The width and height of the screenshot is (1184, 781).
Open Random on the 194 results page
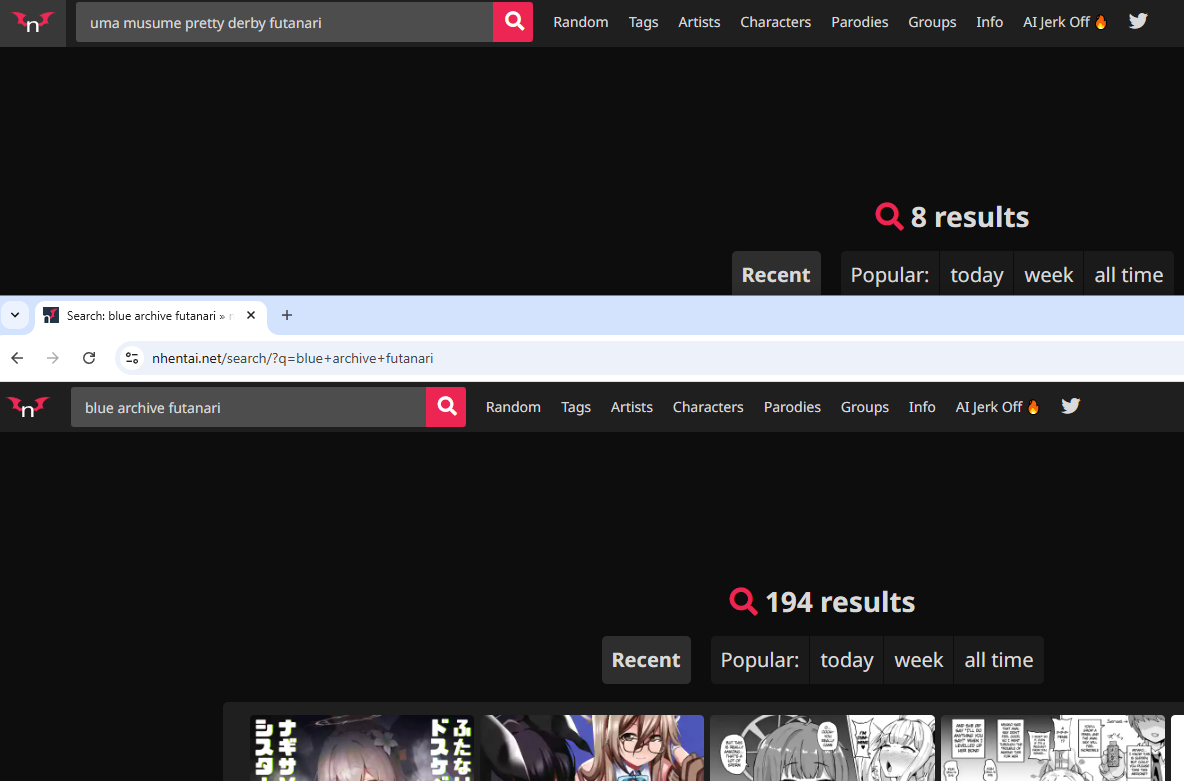pyautogui.click(x=513, y=407)
